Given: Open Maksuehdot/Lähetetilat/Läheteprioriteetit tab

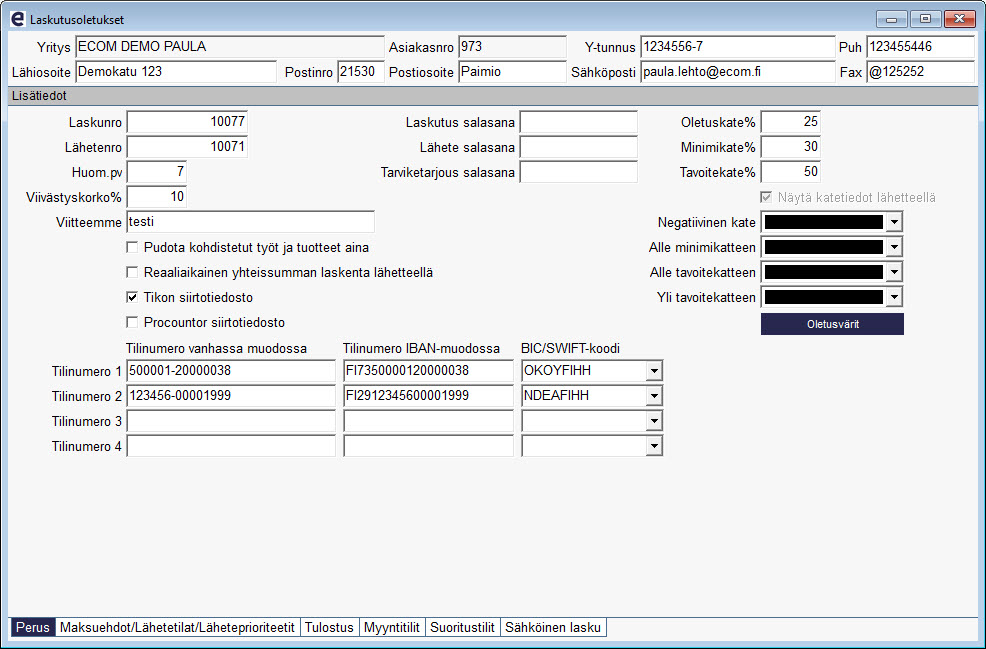Looking at the screenshot, I should [x=177, y=627].
